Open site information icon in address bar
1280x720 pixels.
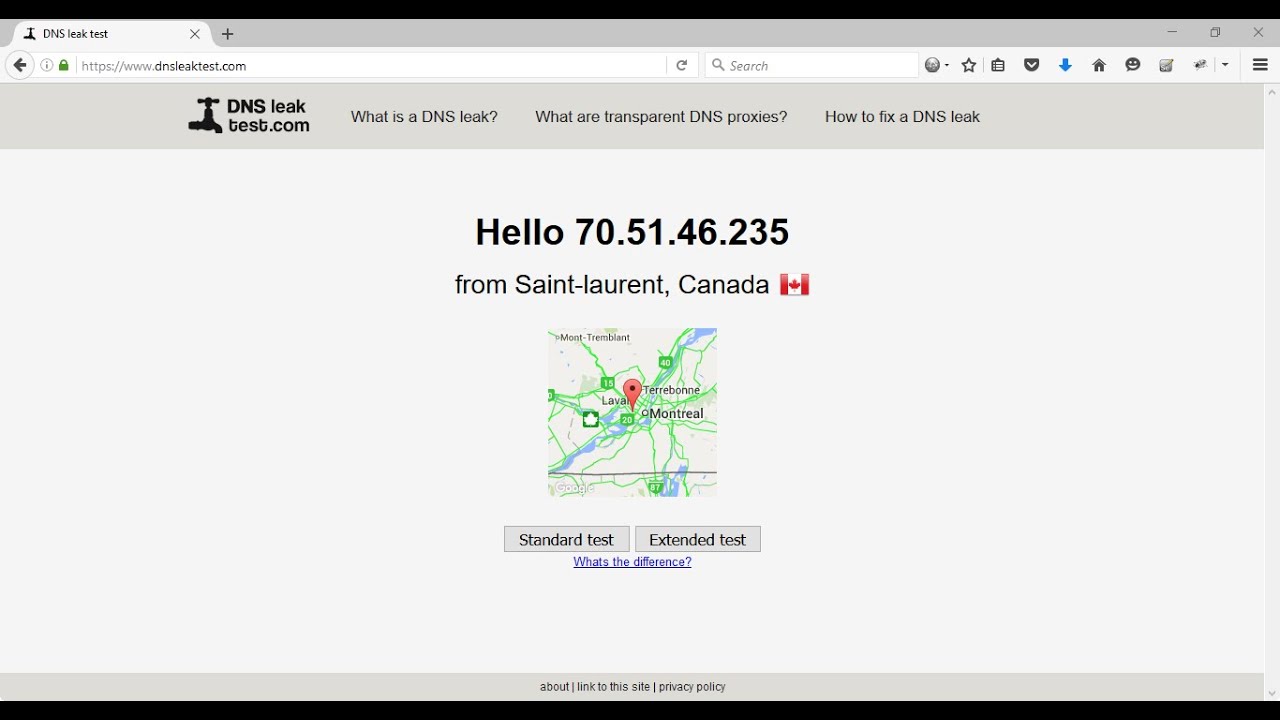pos(47,66)
